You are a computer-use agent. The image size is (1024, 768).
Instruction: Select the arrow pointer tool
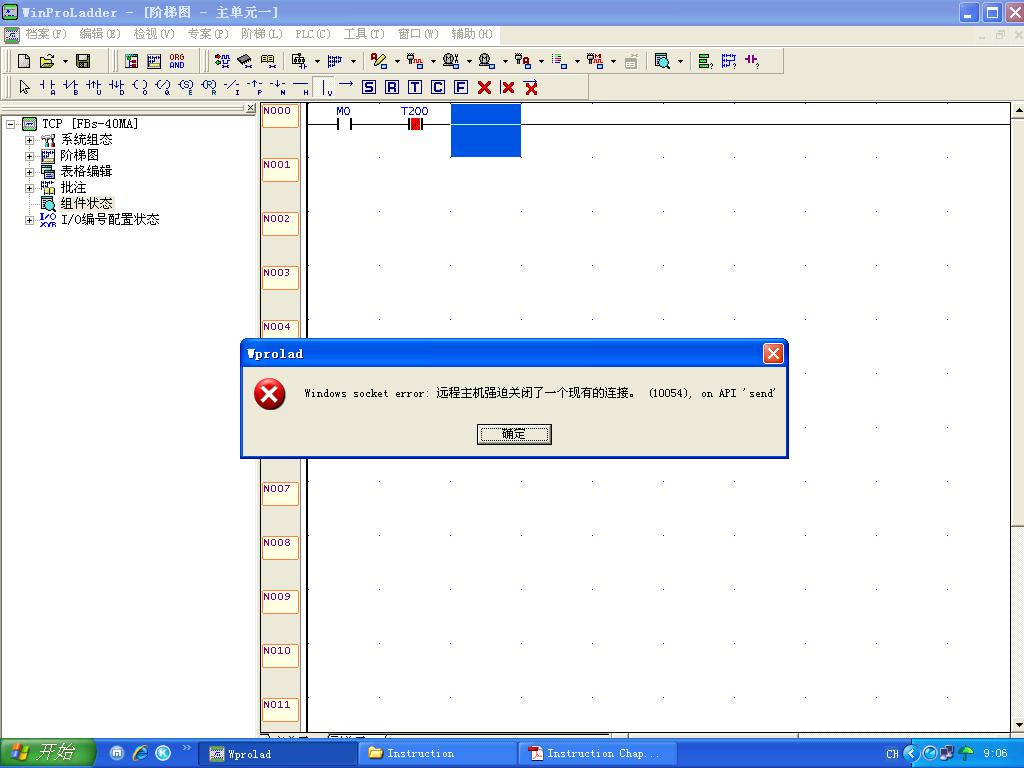[x=25, y=88]
